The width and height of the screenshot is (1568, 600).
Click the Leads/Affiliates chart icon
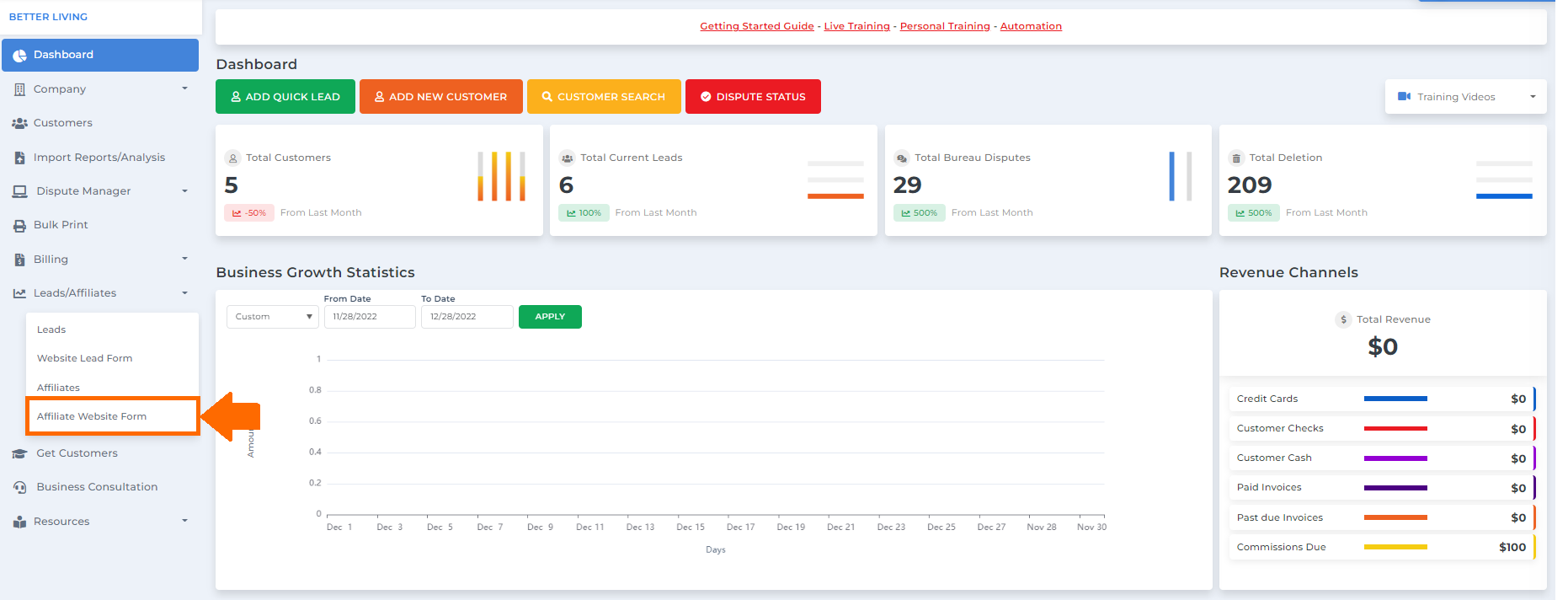point(19,293)
